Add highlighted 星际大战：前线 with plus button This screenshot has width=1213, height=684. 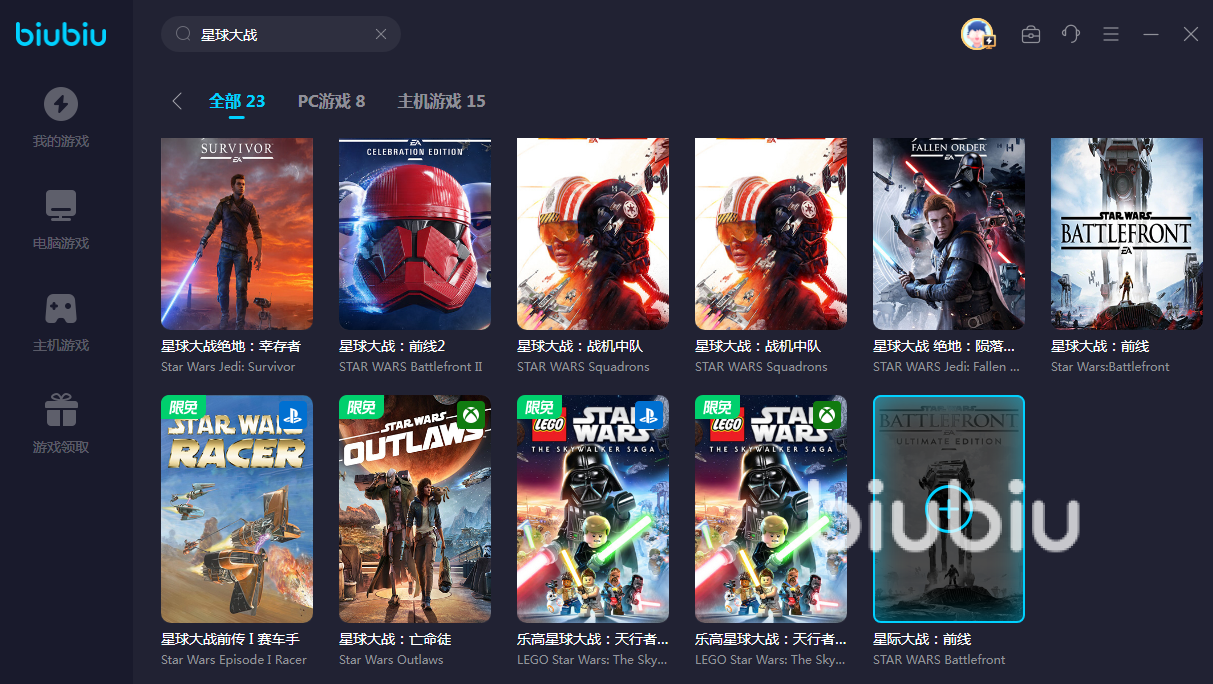(948, 509)
